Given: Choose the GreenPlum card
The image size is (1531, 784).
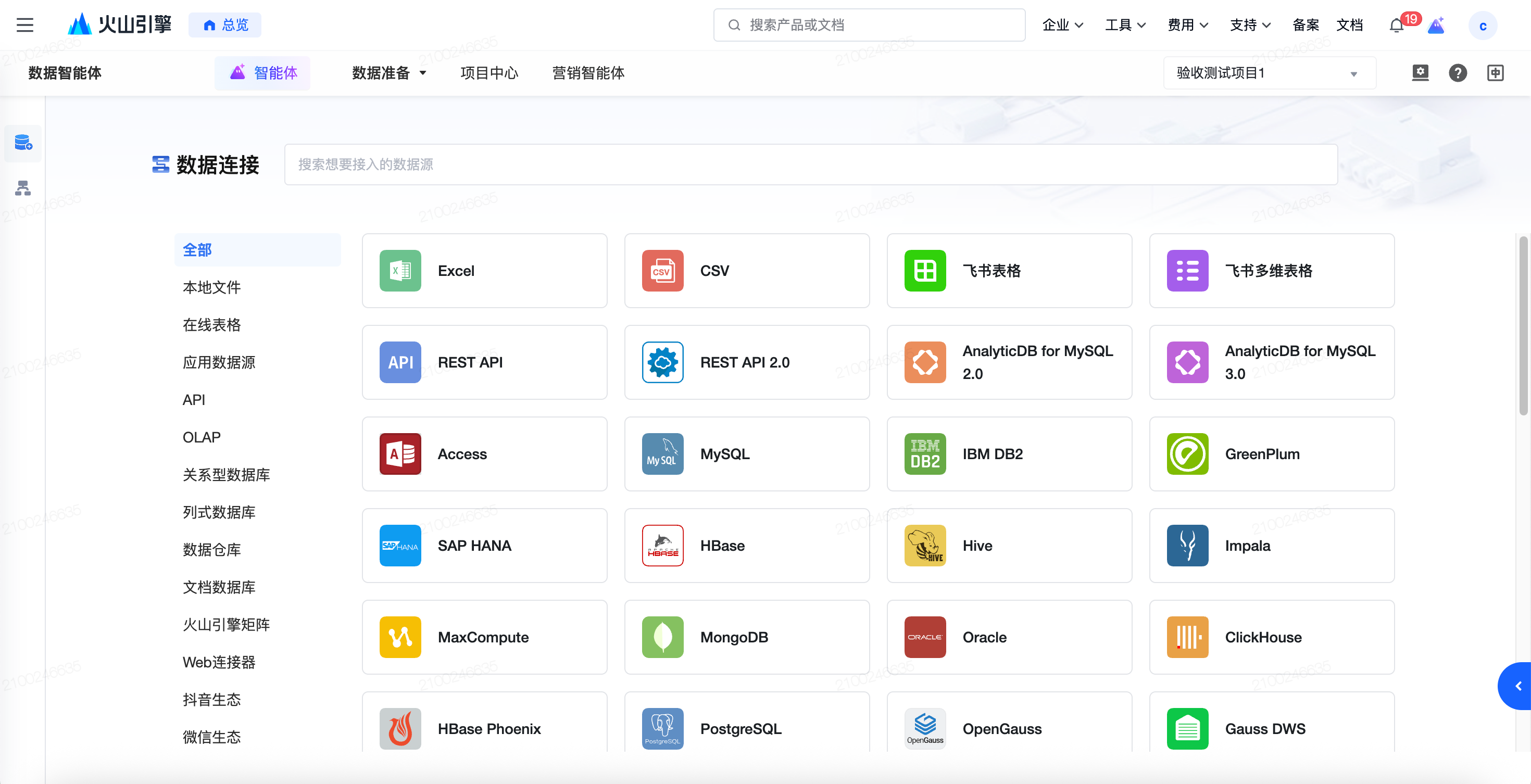Looking at the screenshot, I should coord(1271,454).
